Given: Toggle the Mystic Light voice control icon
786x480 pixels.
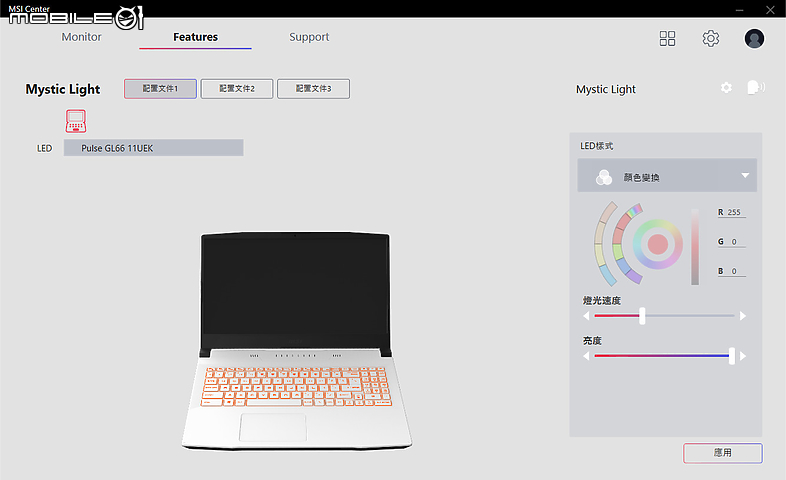Looking at the screenshot, I should pos(756,88).
